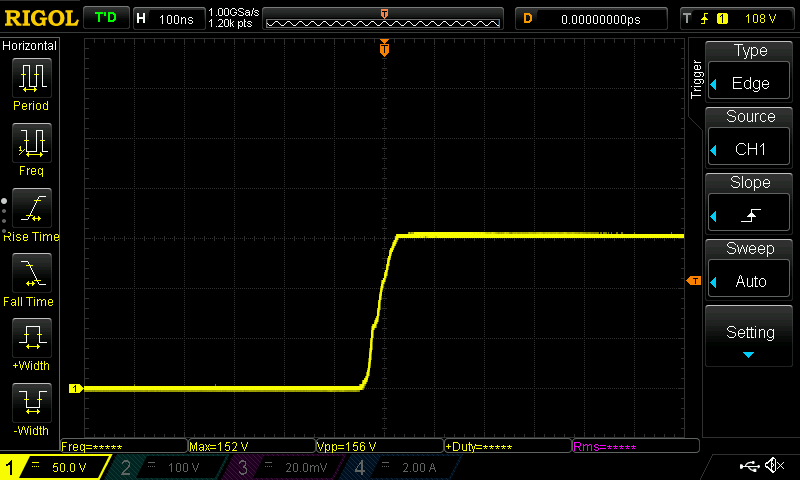Click the USB connection status icon
The height and width of the screenshot is (480, 800).
point(749,466)
